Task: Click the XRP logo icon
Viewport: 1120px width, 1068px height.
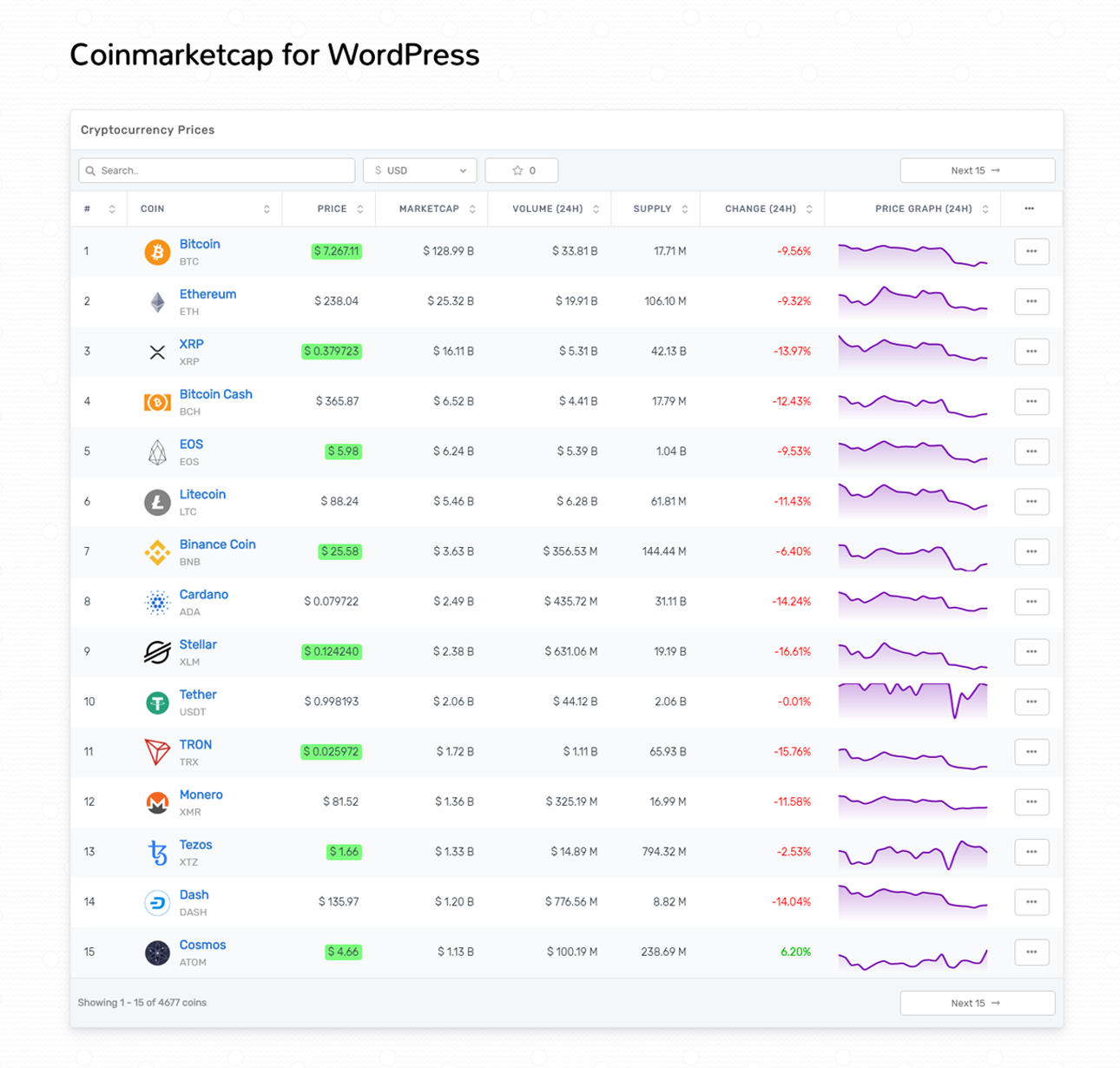Action: pyautogui.click(x=157, y=352)
